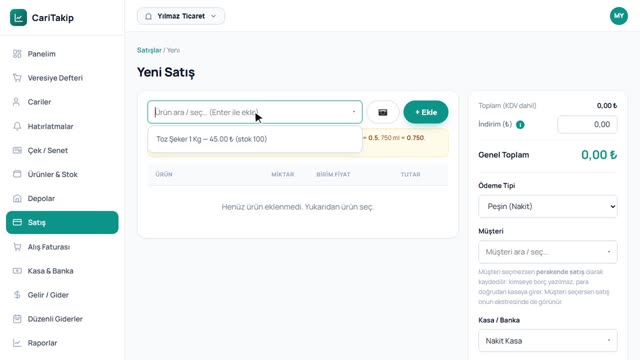Click the İndirim amount input field
Viewport: 640px width, 360px height.
587,124
